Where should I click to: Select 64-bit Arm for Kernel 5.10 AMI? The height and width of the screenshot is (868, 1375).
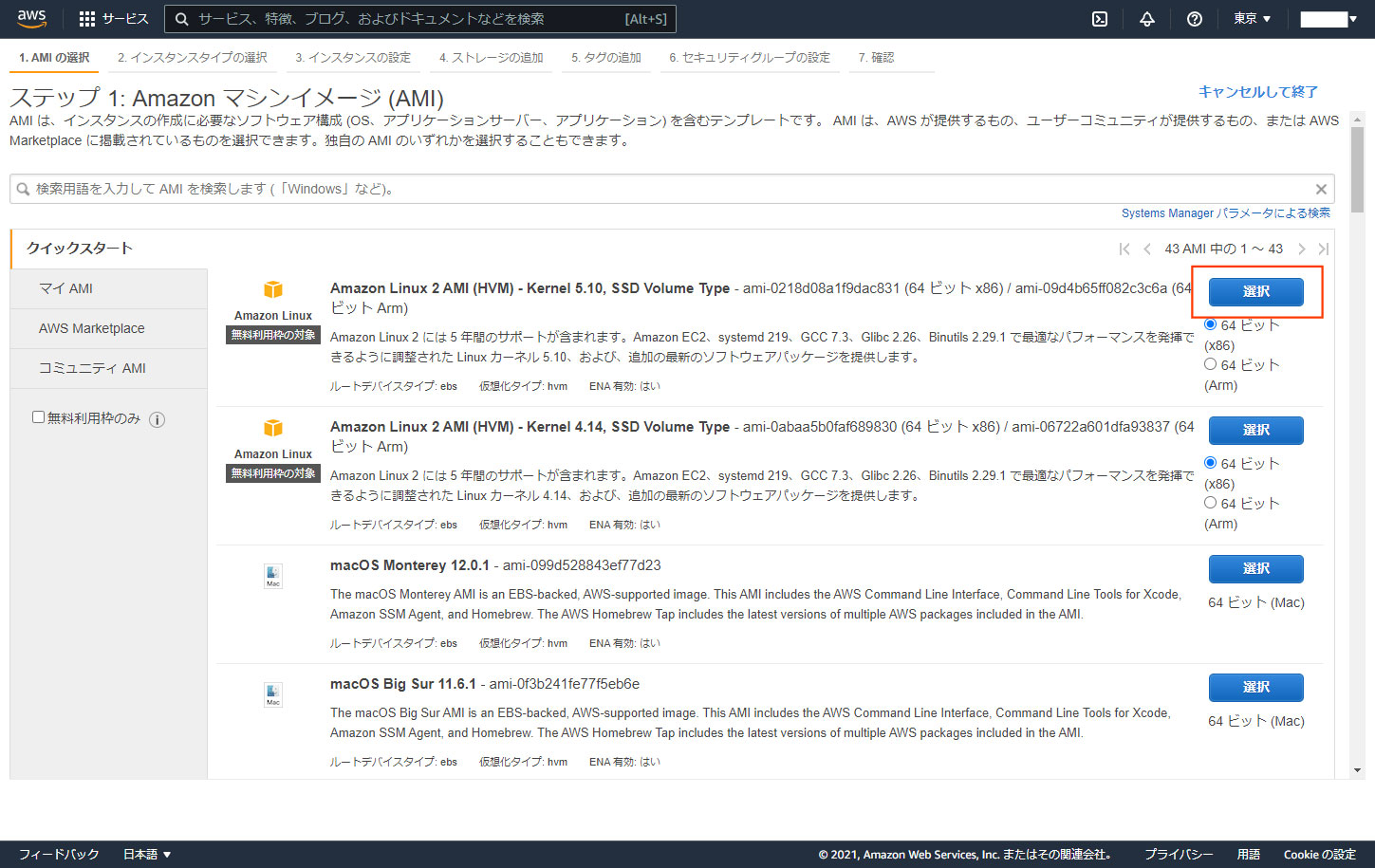pyautogui.click(x=1210, y=364)
